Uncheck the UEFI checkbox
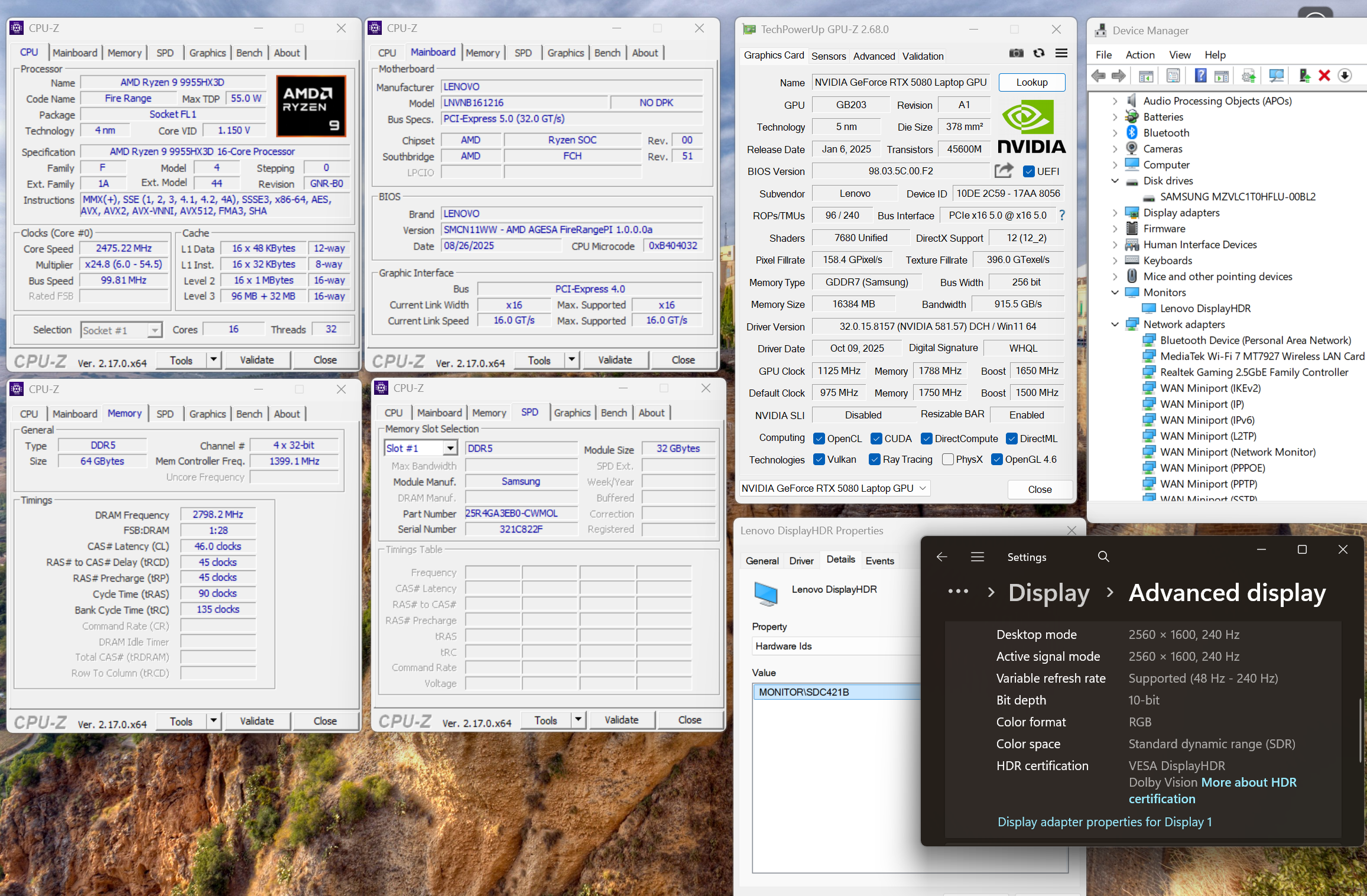The image size is (1367, 896). click(1029, 171)
